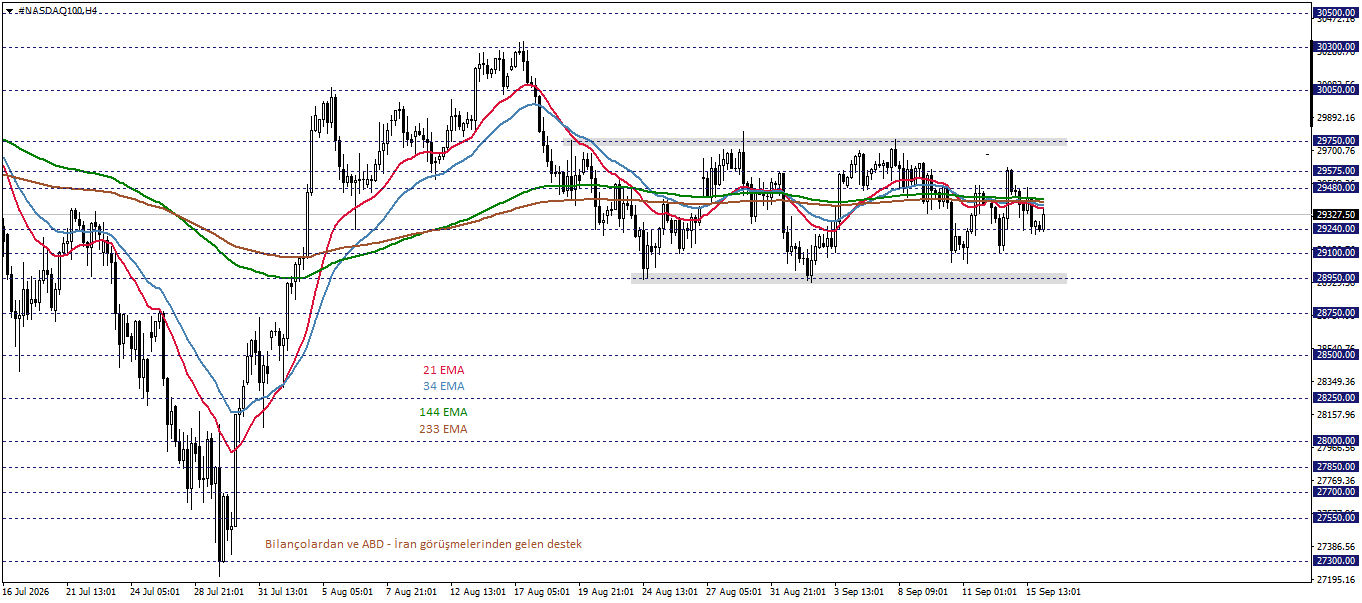Image resolution: width=1362 pixels, height=603 pixels.
Task: Click the 27 Aug 05:01 time label
Action: (x=733, y=592)
